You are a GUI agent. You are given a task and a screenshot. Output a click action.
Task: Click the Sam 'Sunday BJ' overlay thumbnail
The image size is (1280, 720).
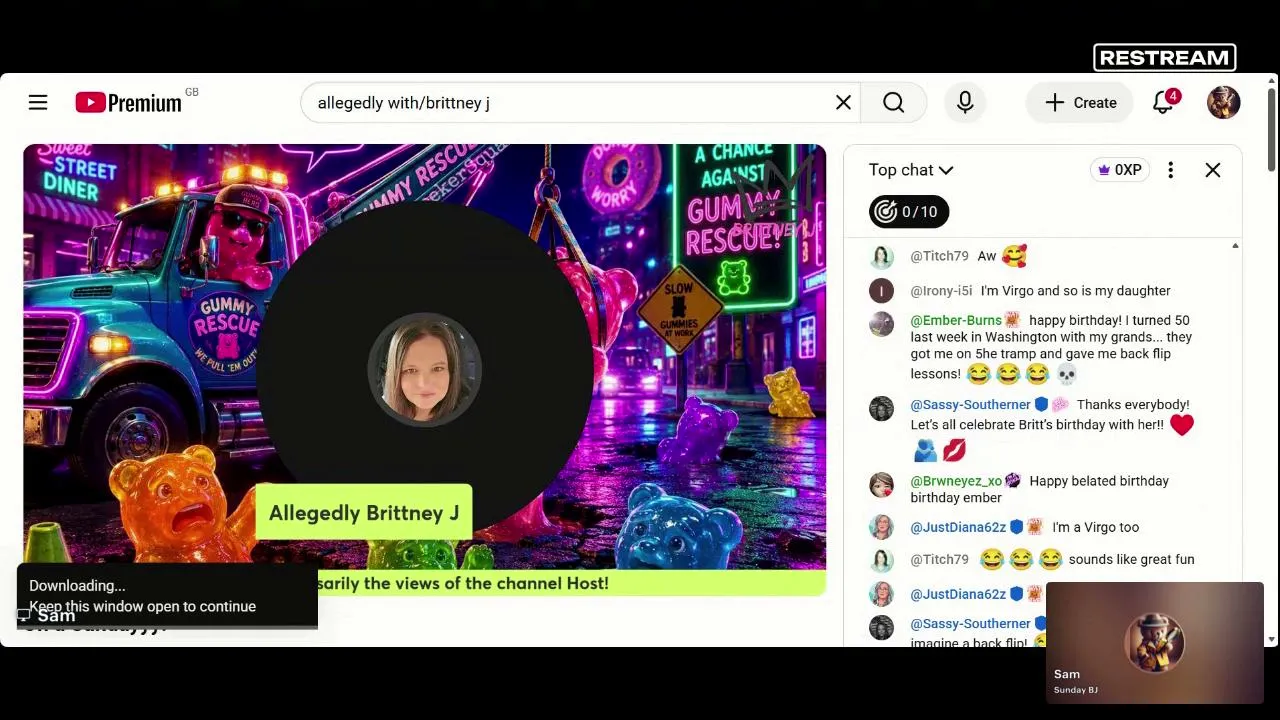pos(1154,643)
